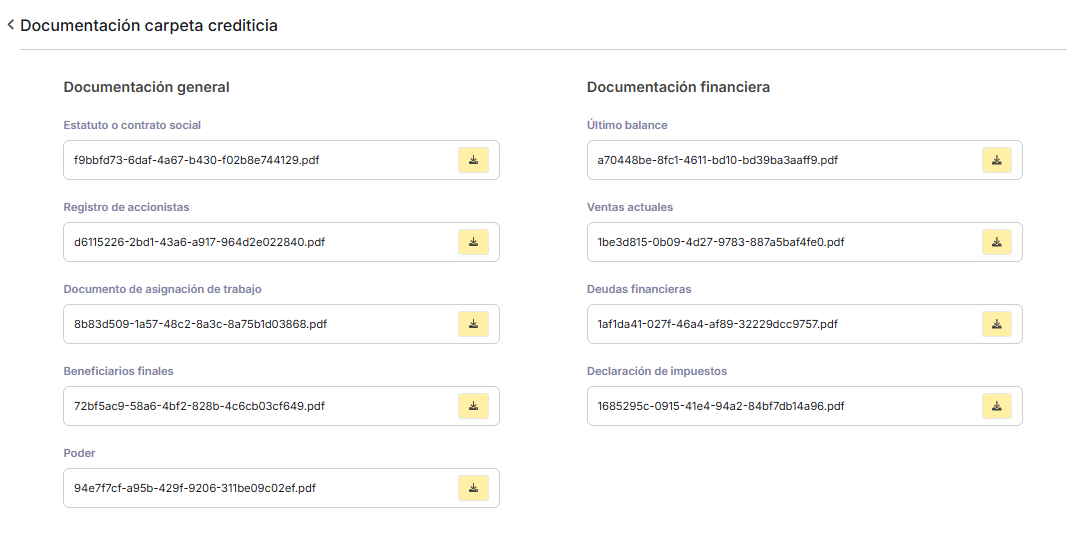The width and height of the screenshot is (1074, 540).
Task: Select the 94e7f7cf filename under Poder
Action: (195, 488)
